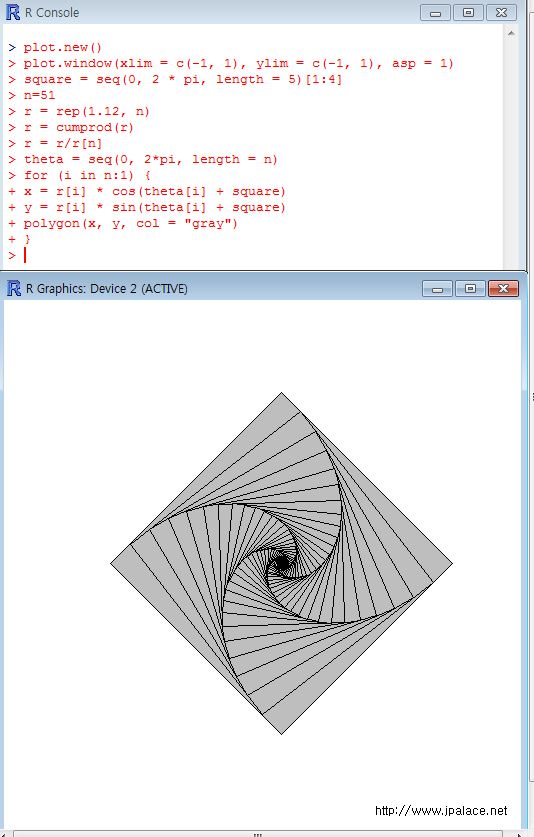
Task: Click the R Console scrollbar up arrow
Action: (x=511, y=34)
